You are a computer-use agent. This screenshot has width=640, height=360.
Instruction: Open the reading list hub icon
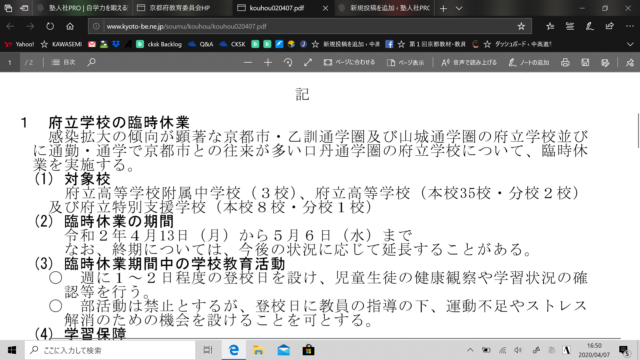coord(570,27)
